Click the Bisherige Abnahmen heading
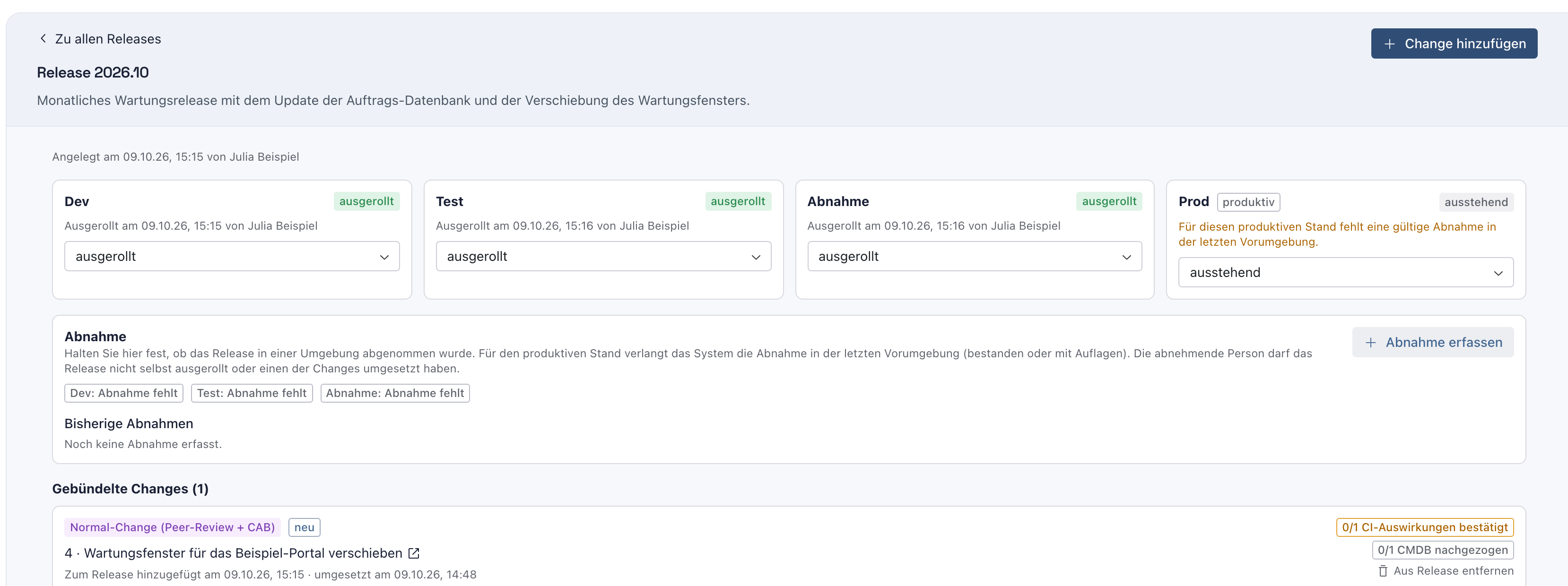The image size is (1568, 586). [x=129, y=423]
